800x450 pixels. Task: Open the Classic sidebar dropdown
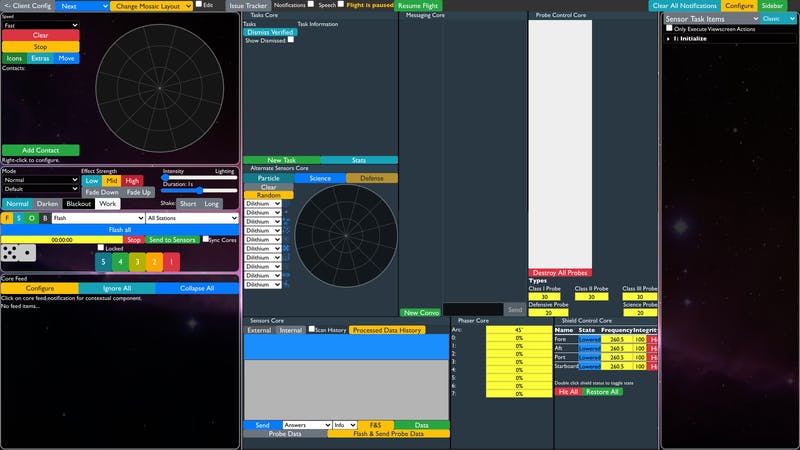tap(779, 19)
